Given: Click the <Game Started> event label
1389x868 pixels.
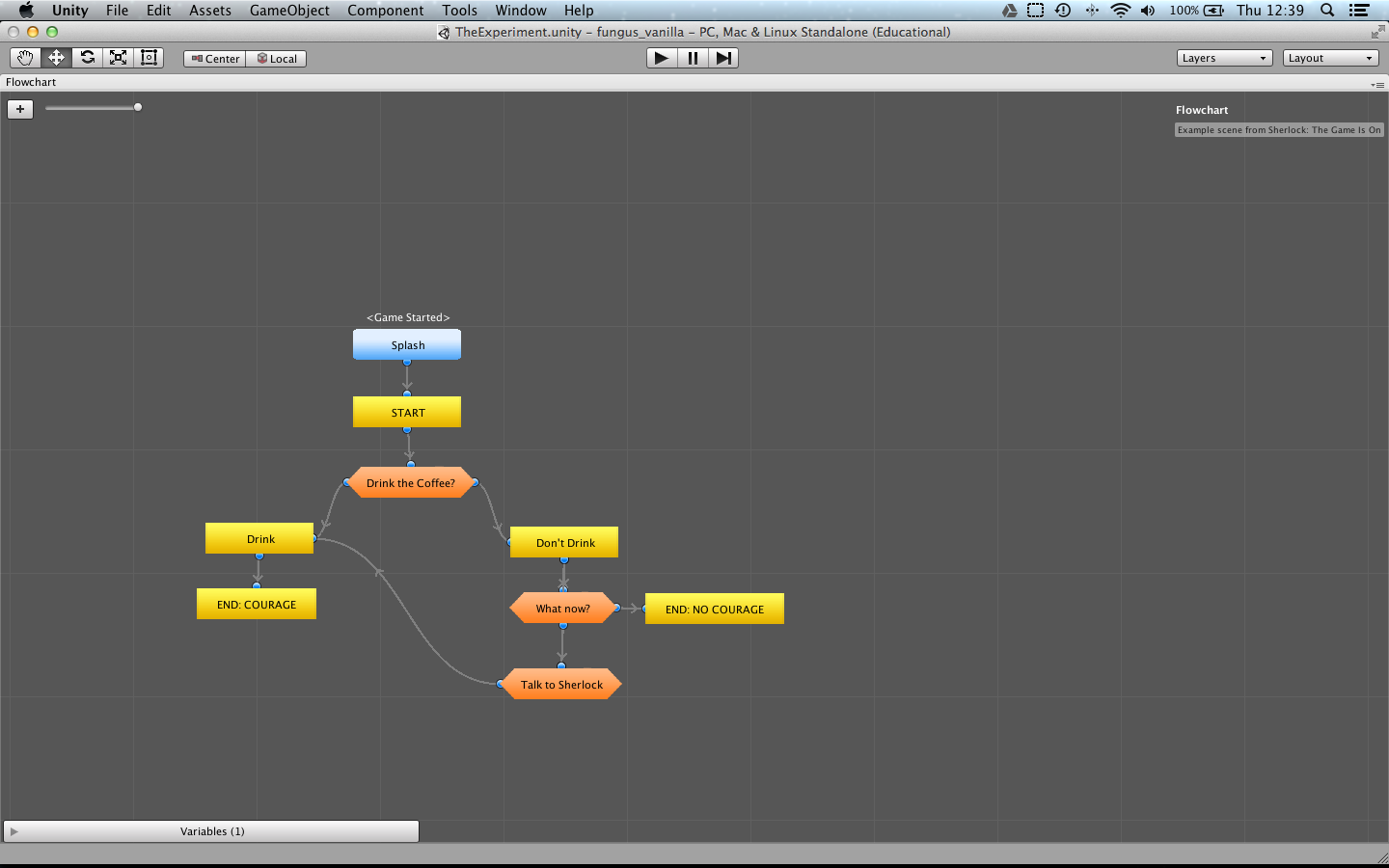Looking at the screenshot, I should 408,317.
